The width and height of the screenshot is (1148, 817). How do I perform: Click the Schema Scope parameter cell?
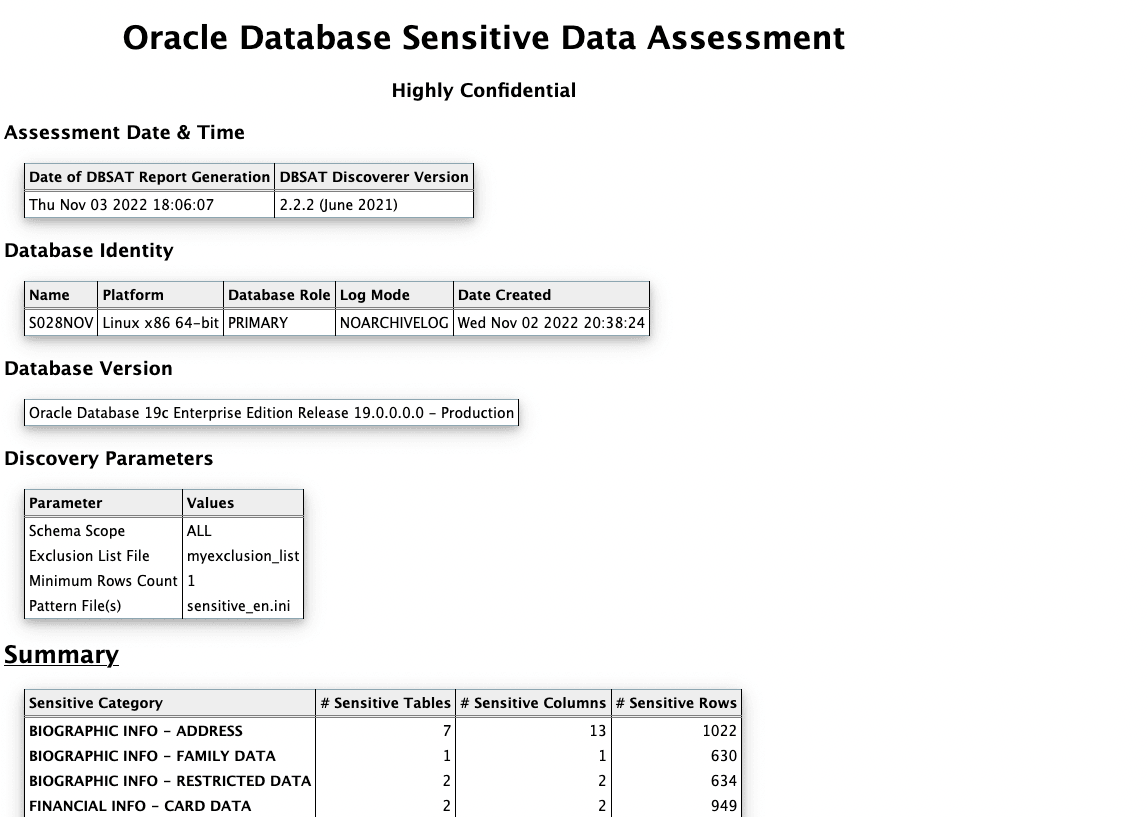click(77, 531)
